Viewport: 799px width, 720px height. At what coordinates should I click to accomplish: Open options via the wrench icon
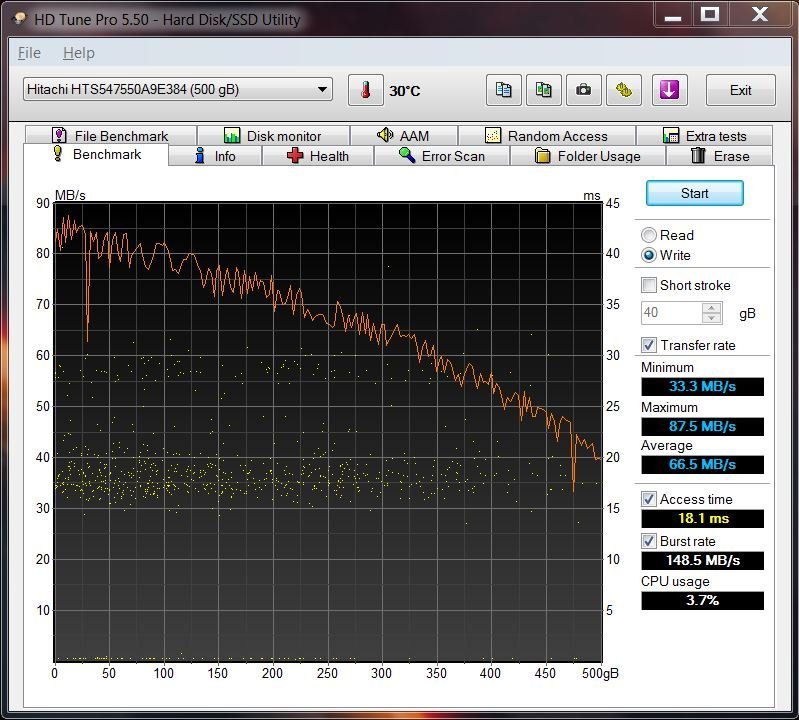coord(624,90)
